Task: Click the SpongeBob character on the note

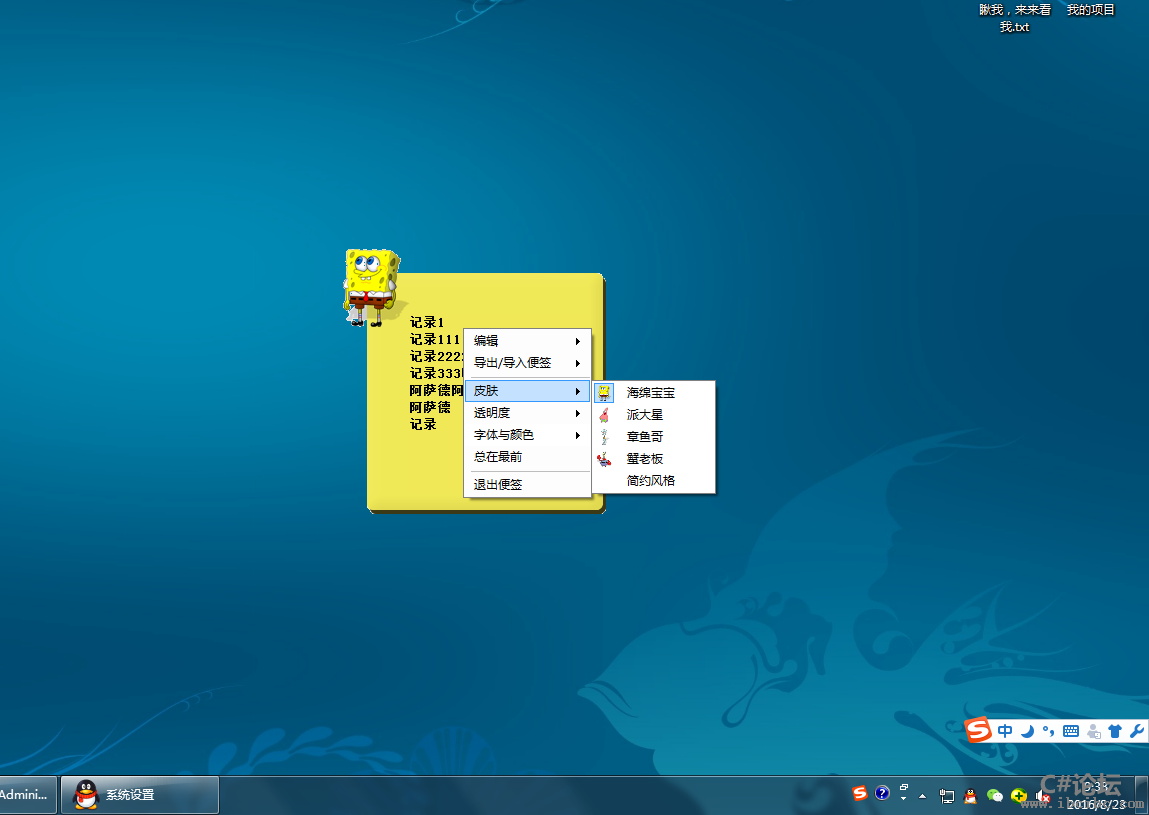Action: [372, 287]
